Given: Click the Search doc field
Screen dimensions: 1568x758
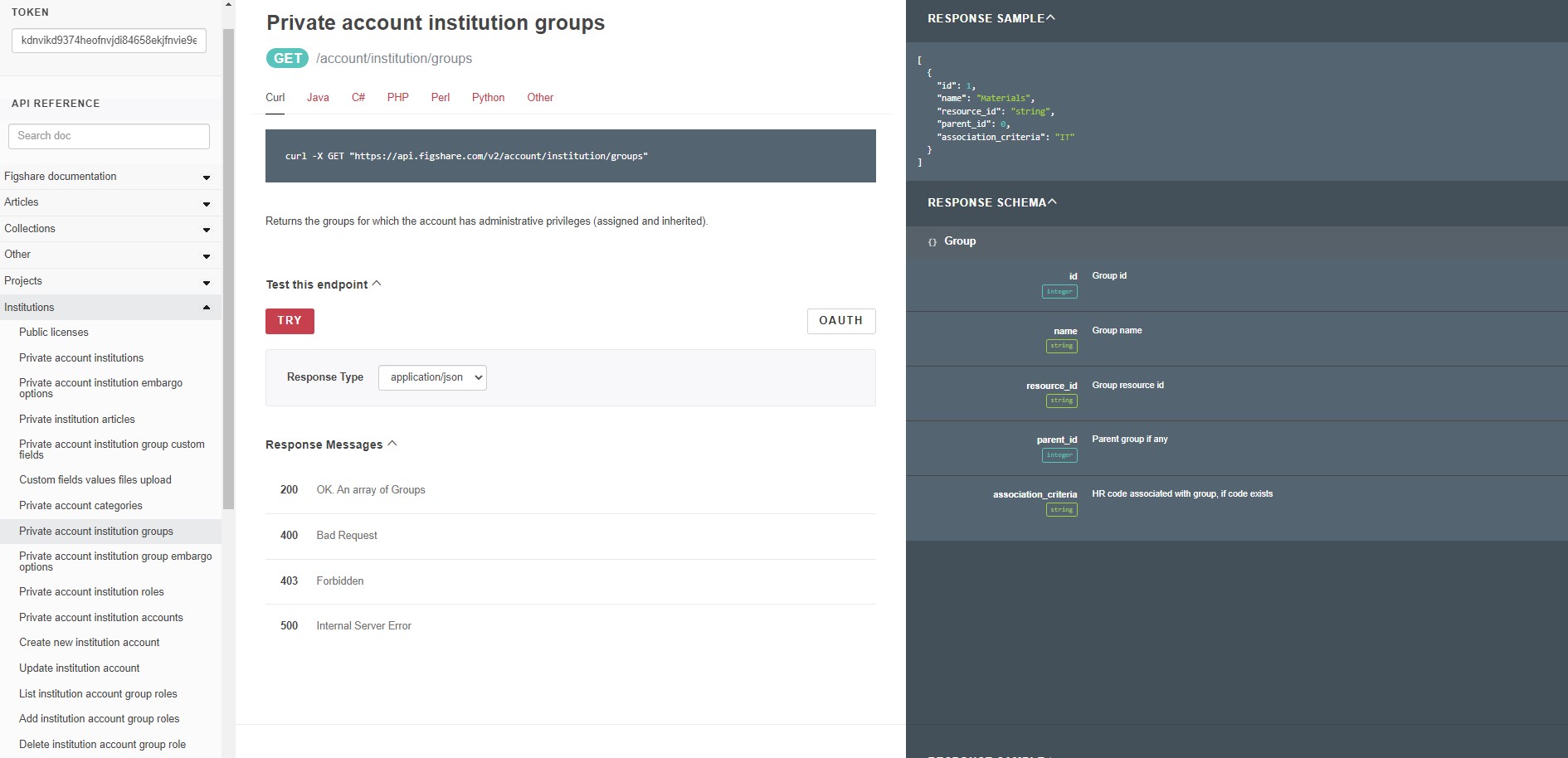Looking at the screenshot, I should click(109, 136).
